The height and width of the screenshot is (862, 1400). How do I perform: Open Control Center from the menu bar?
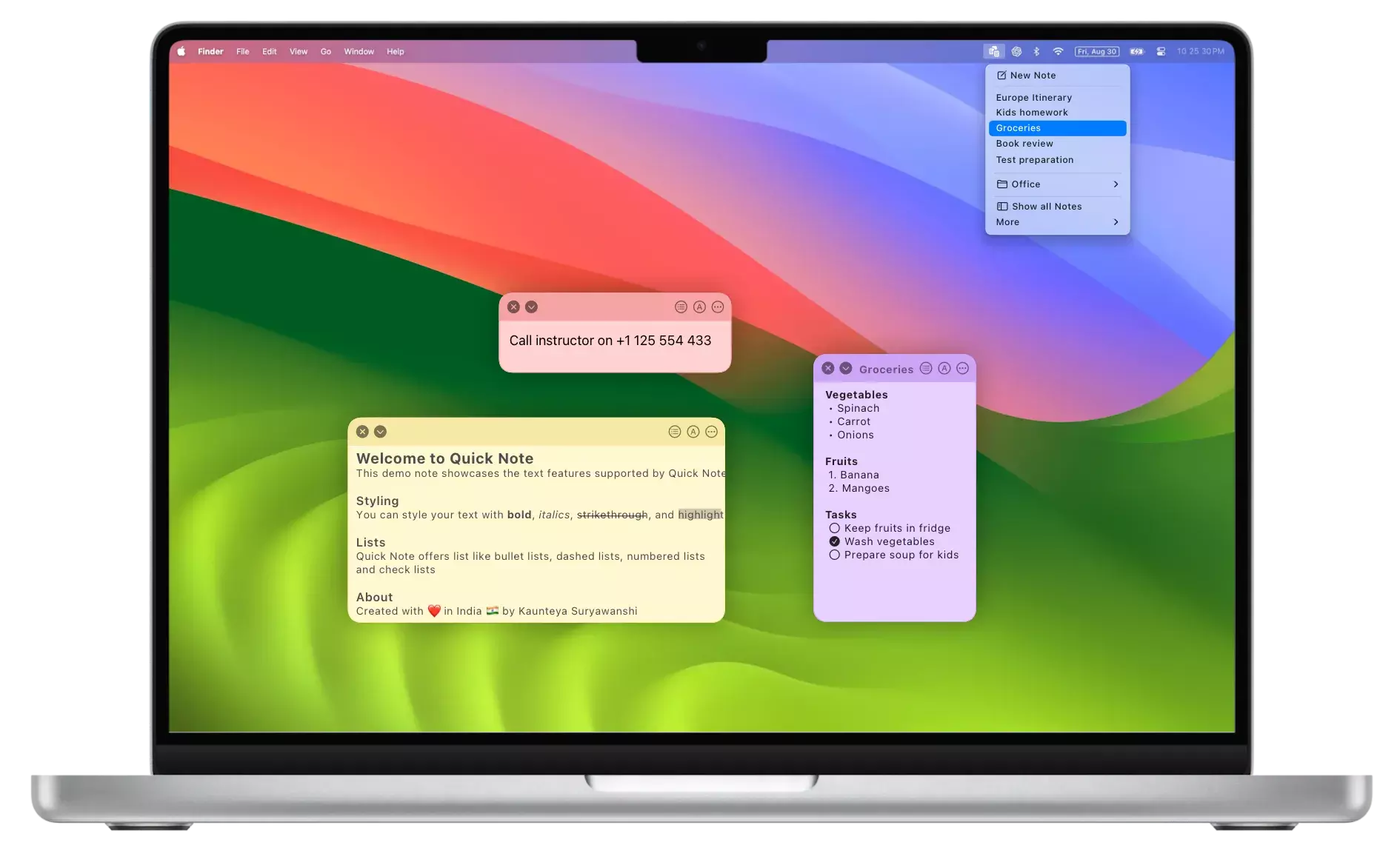pos(1161,51)
